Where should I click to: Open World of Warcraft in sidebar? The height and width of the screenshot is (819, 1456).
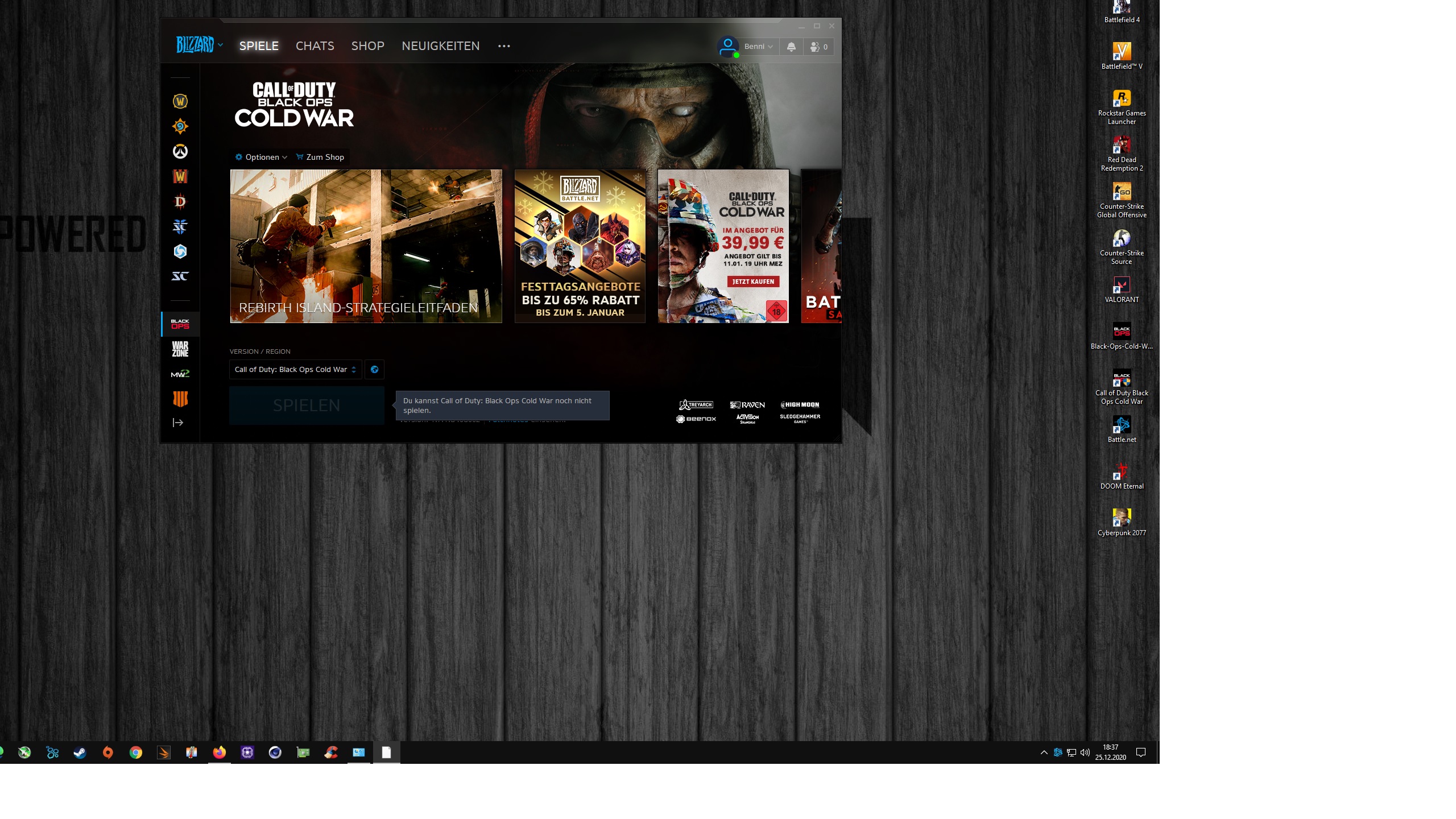[180, 101]
